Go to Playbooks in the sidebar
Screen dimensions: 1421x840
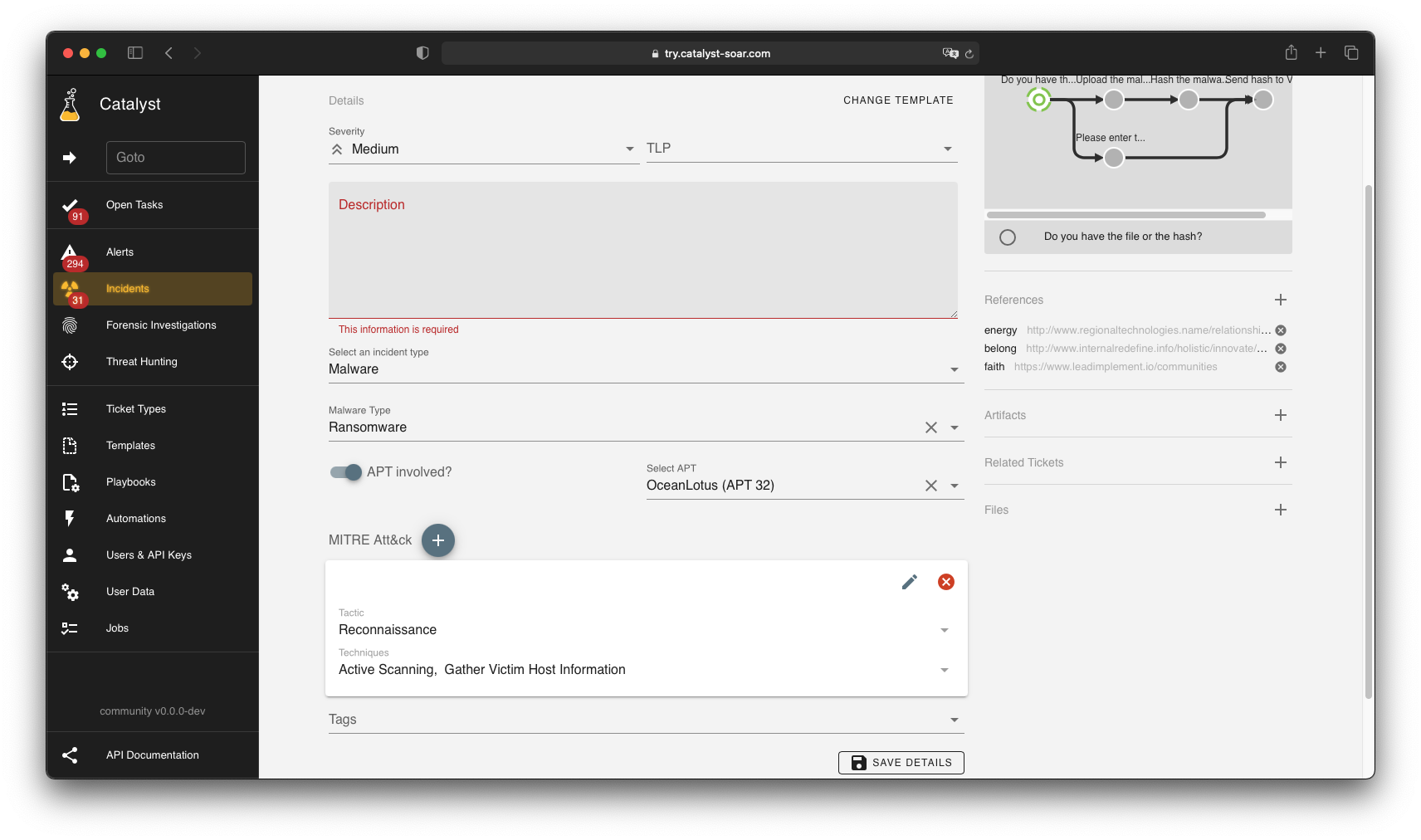[130, 482]
